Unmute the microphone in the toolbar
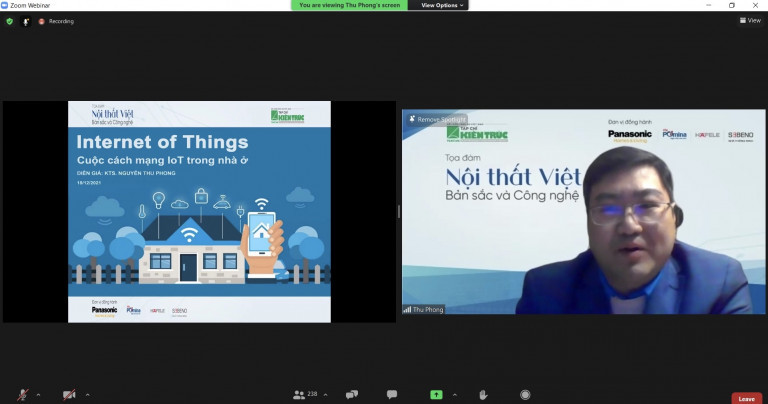Screen dimensions: 768x404 click(x=23, y=394)
